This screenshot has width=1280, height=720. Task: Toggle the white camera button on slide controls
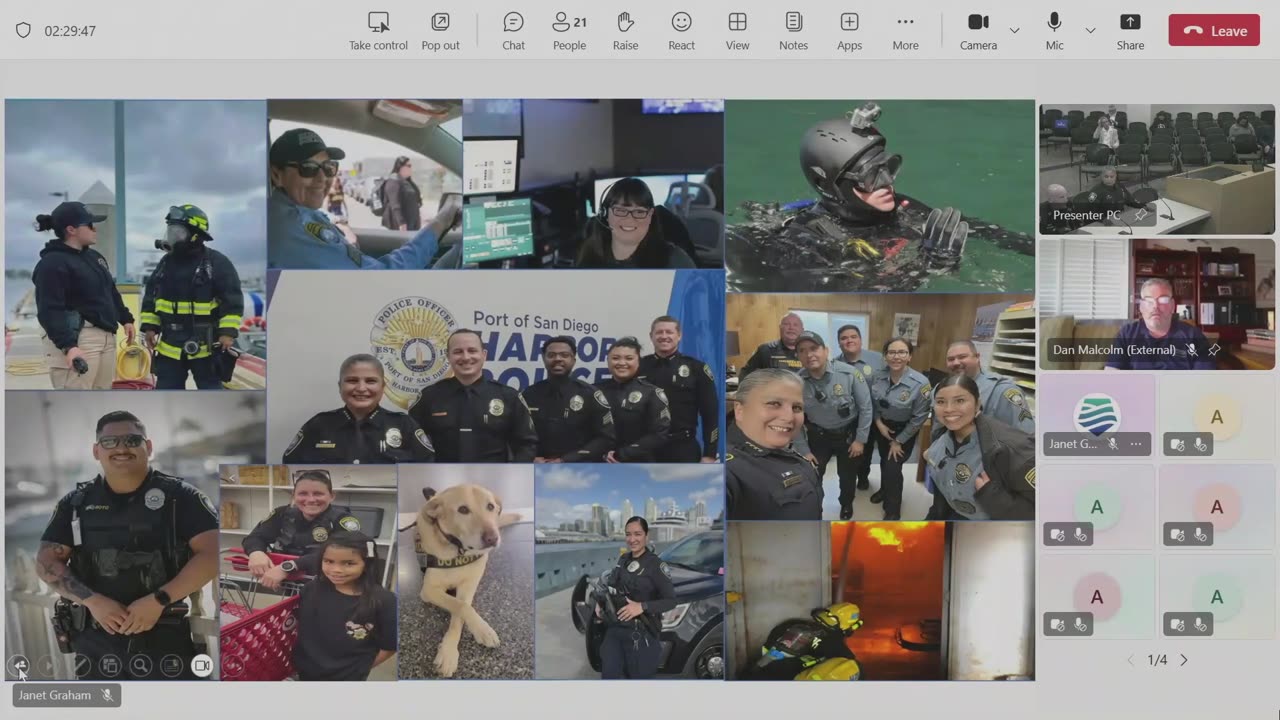coord(202,666)
